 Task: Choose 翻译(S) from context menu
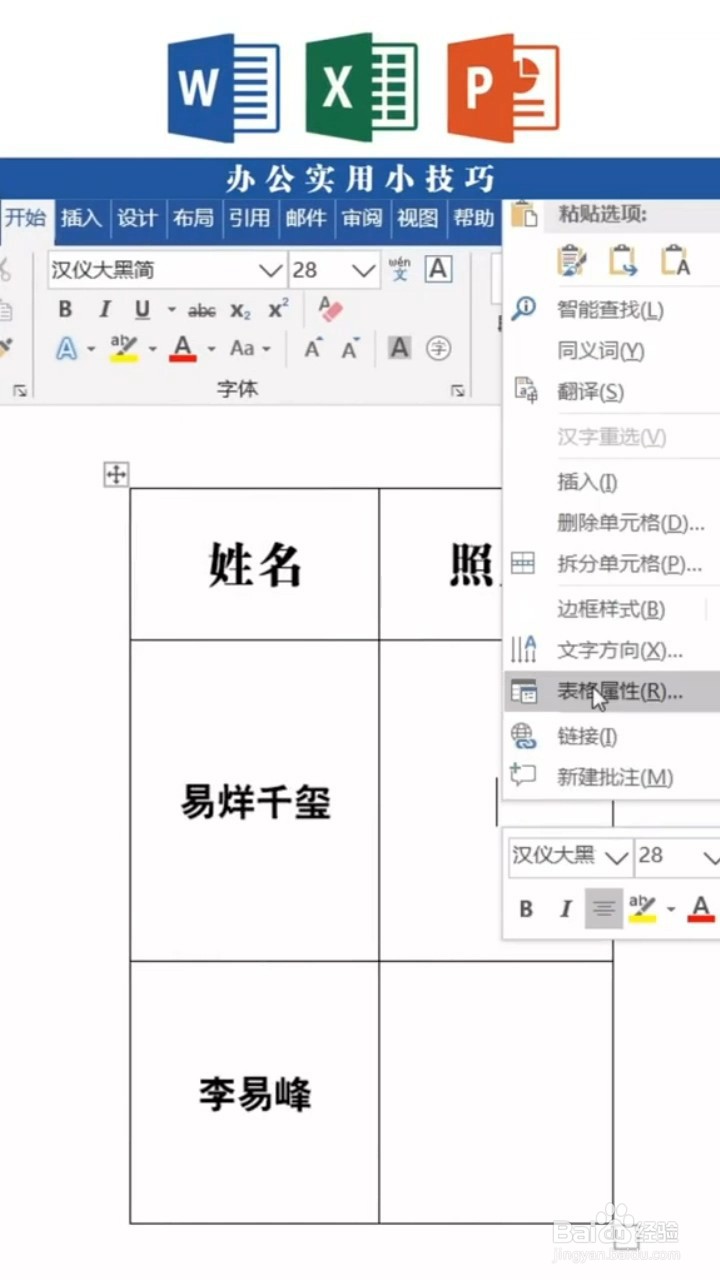click(x=611, y=392)
